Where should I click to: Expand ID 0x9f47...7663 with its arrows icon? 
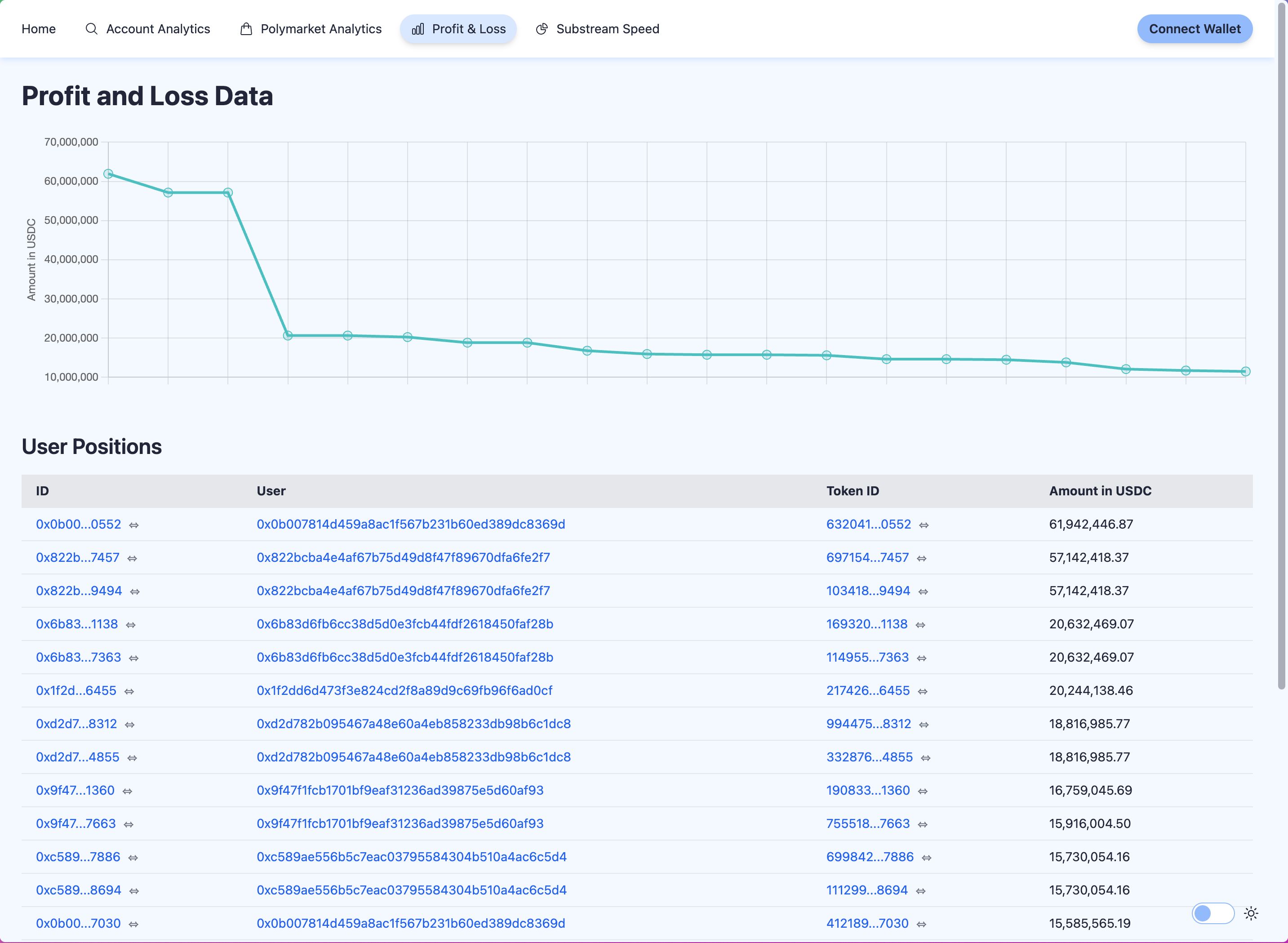tap(129, 824)
